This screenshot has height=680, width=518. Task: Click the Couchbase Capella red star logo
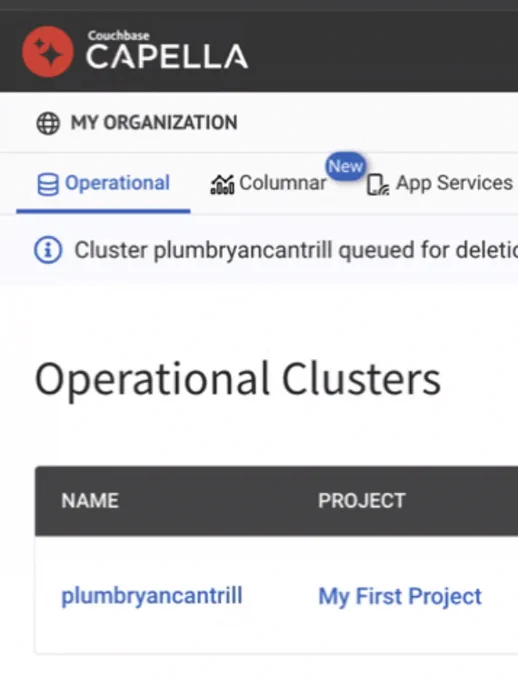(x=48, y=52)
